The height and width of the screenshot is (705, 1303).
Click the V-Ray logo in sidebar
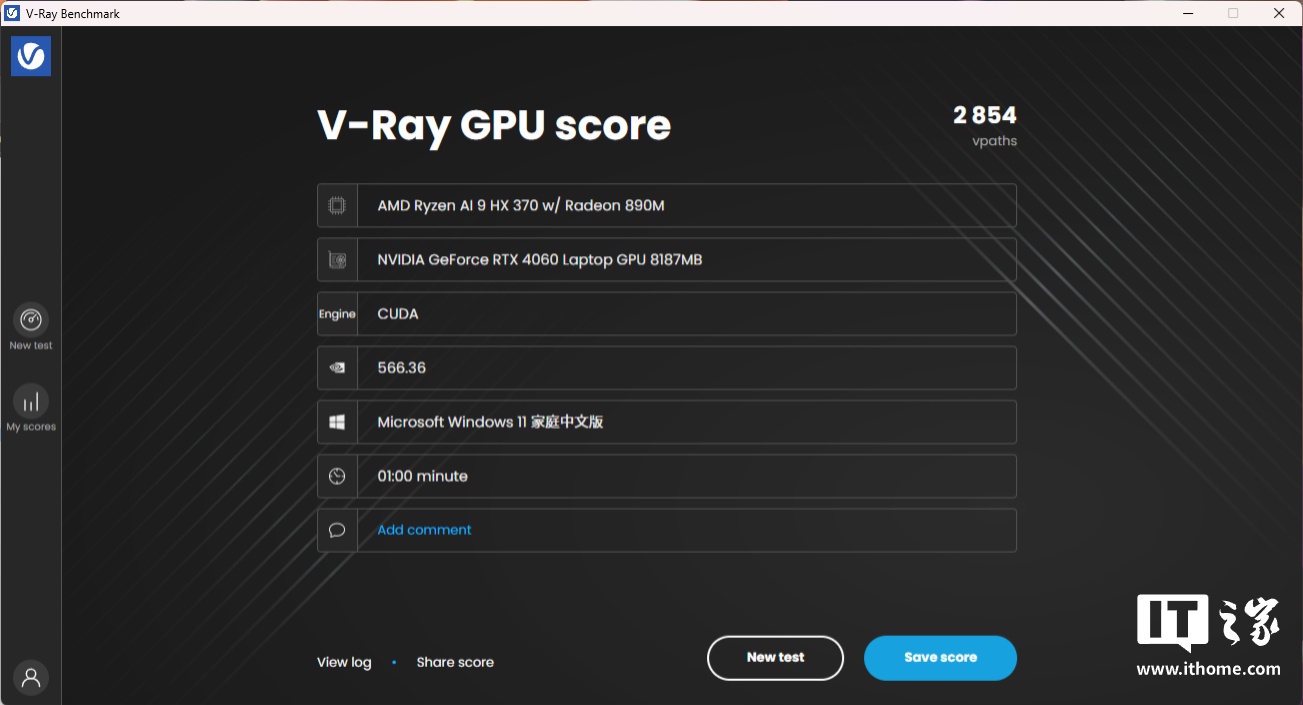pyautogui.click(x=31, y=56)
